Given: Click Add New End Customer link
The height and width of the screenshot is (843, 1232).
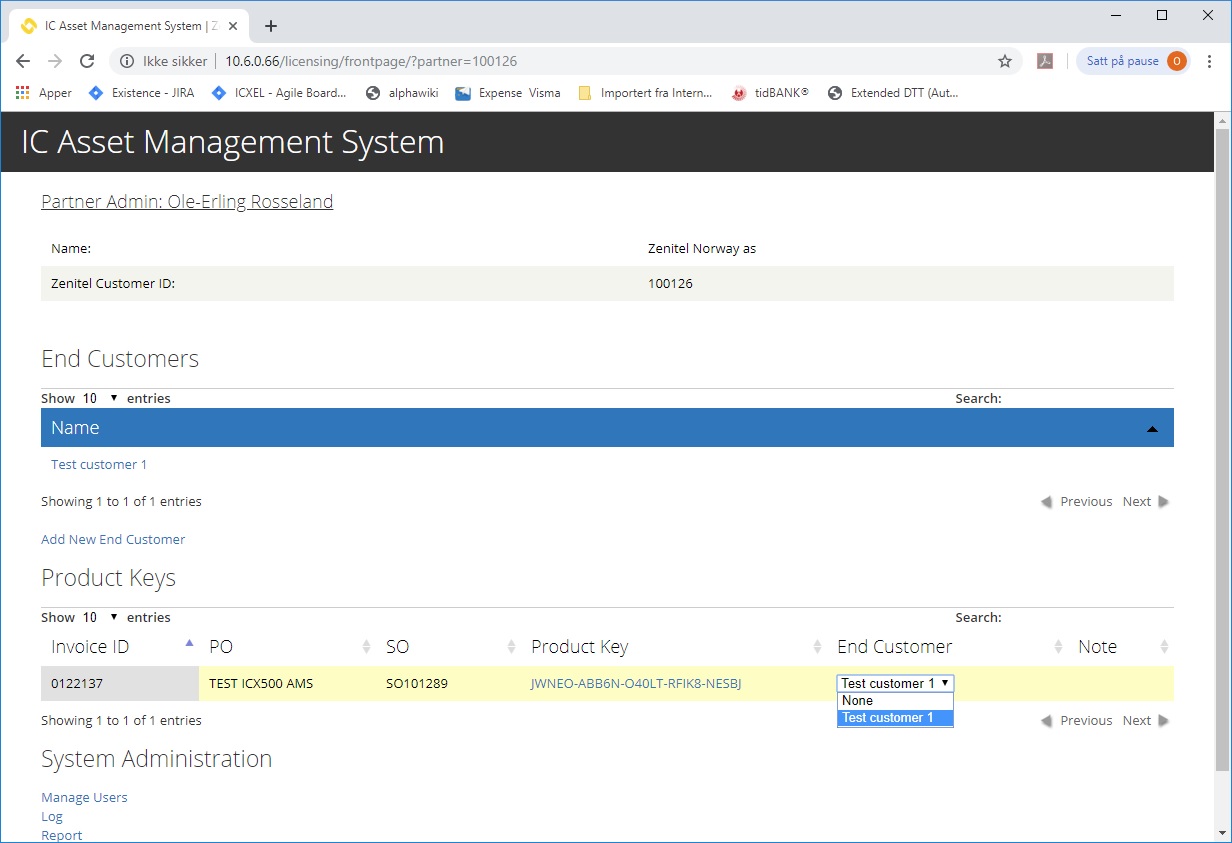Looking at the screenshot, I should pyautogui.click(x=113, y=539).
